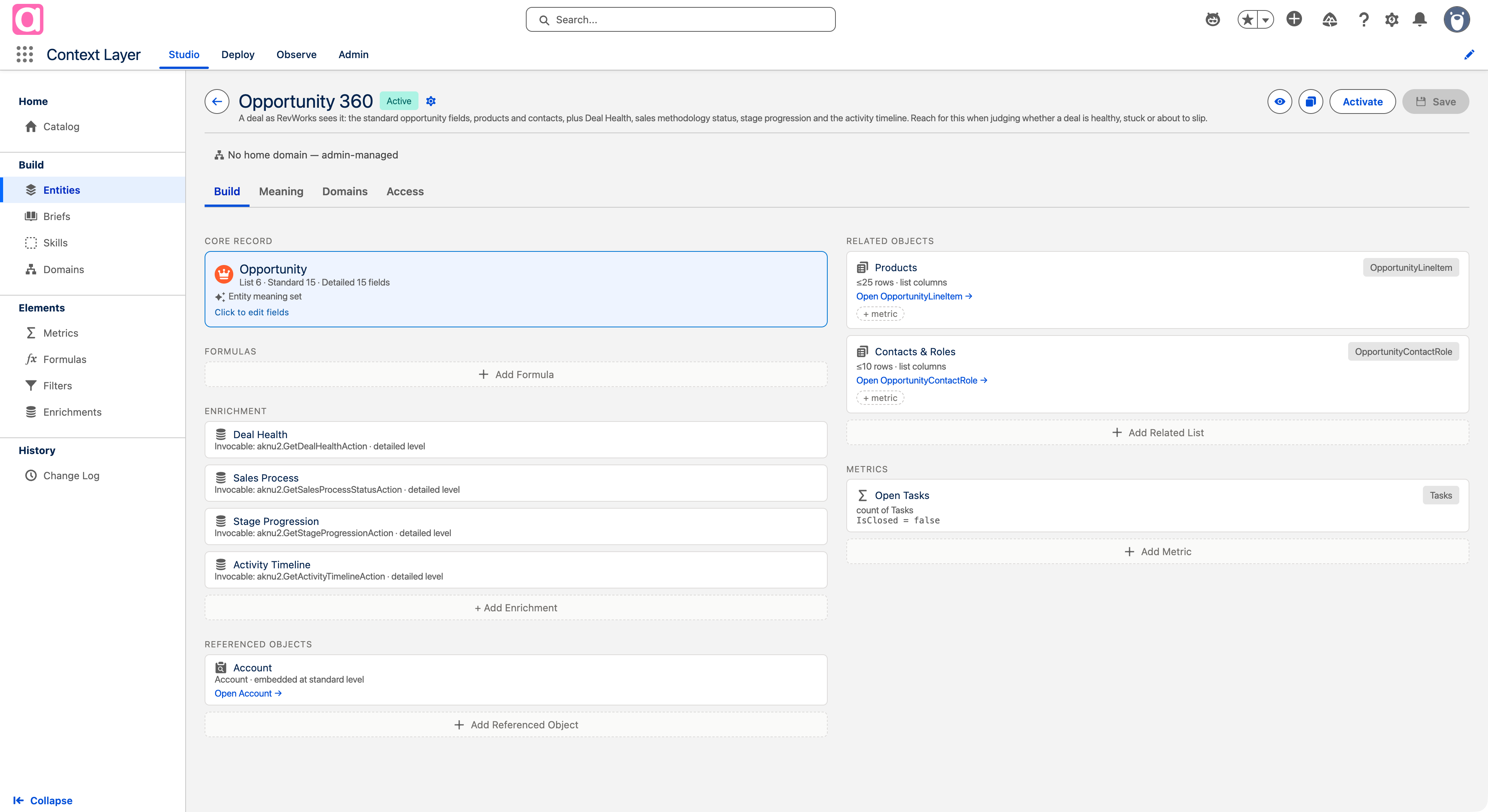Click the Tasks badge on Open Tasks
1488x812 pixels.
click(1441, 495)
